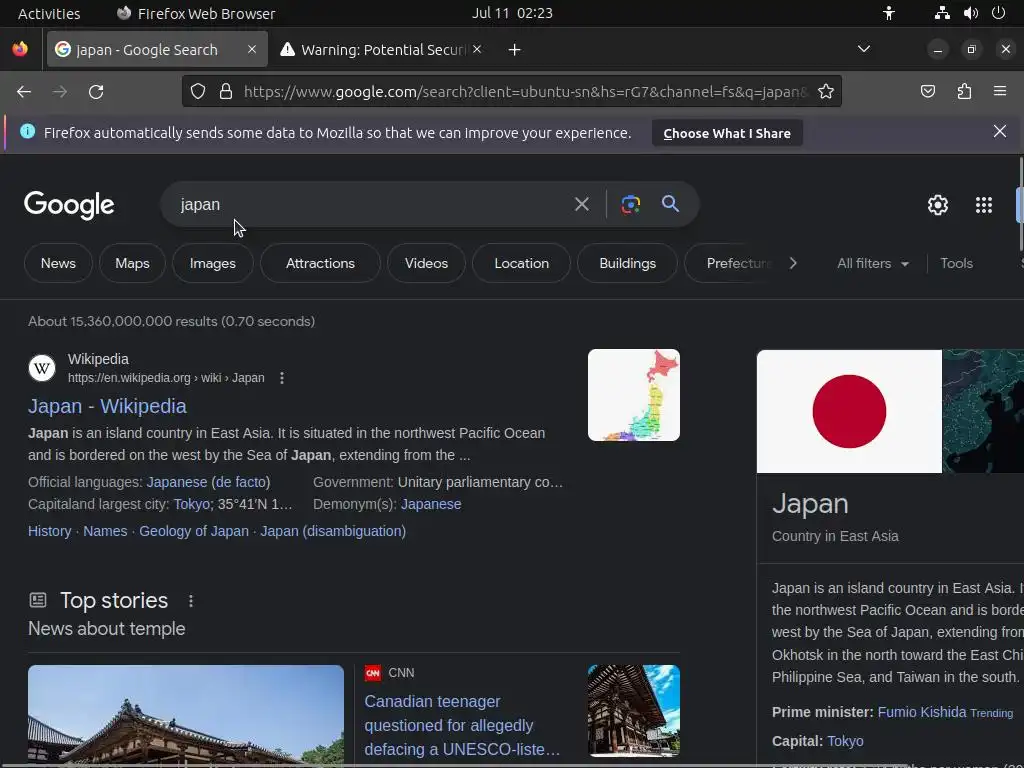Open the Demonym Japanese link
This screenshot has height=768, width=1024.
(431, 504)
